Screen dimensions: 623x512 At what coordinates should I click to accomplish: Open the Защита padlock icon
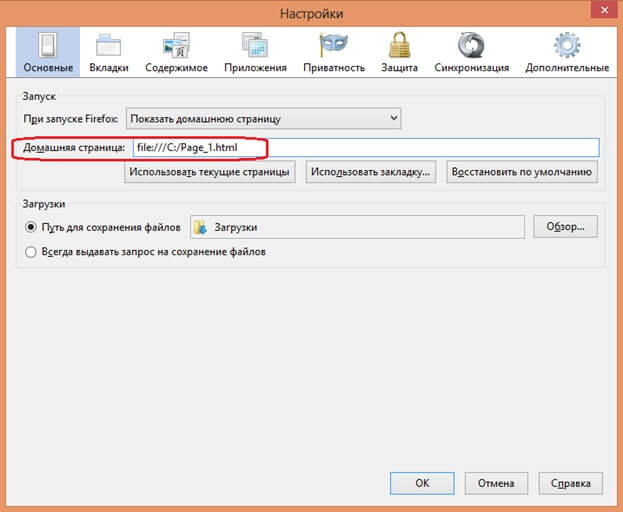coord(399,45)
